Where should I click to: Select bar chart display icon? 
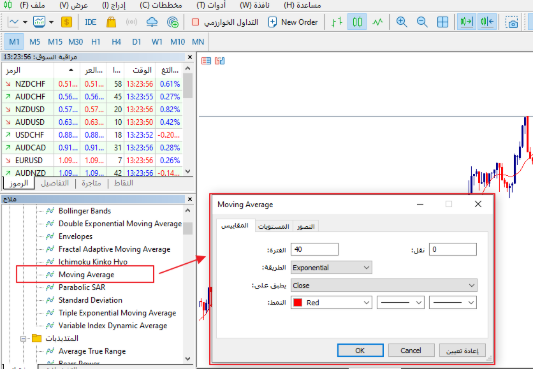tap(336, 22)
